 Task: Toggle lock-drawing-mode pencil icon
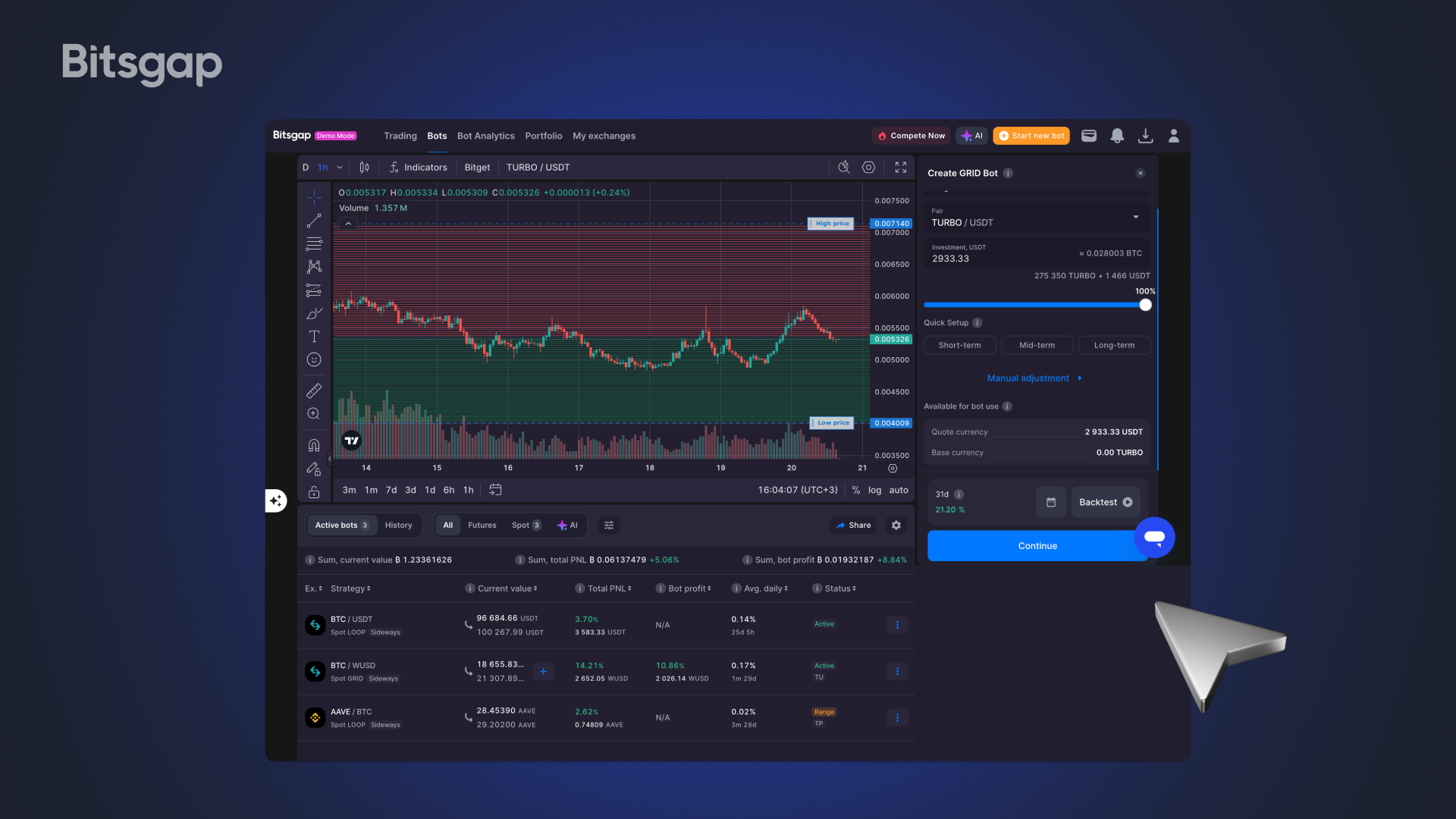314,469
